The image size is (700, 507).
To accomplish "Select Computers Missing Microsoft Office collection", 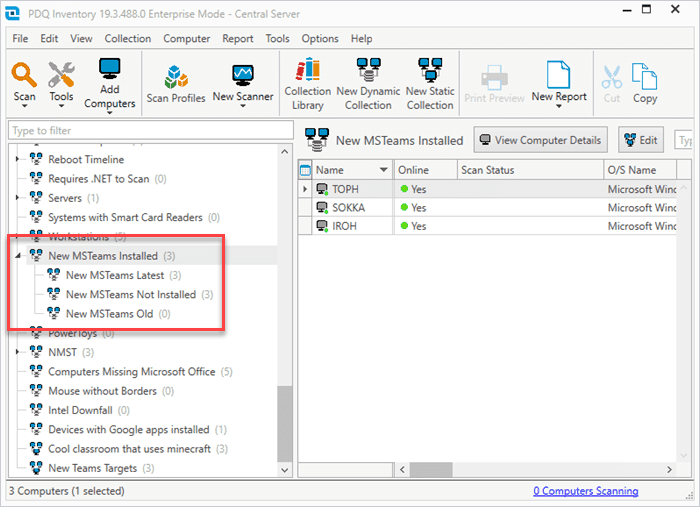I will tap(132, 371).
